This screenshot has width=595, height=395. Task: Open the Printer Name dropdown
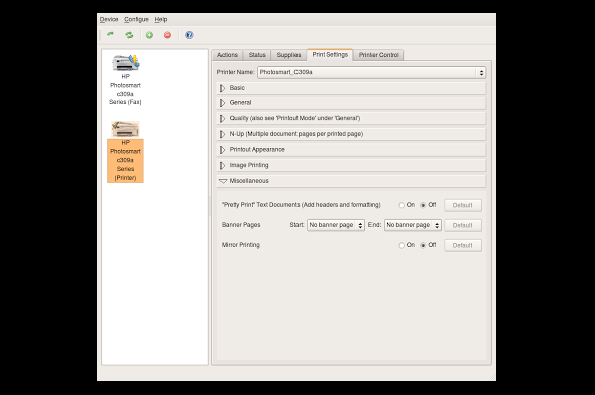[371, 72]
